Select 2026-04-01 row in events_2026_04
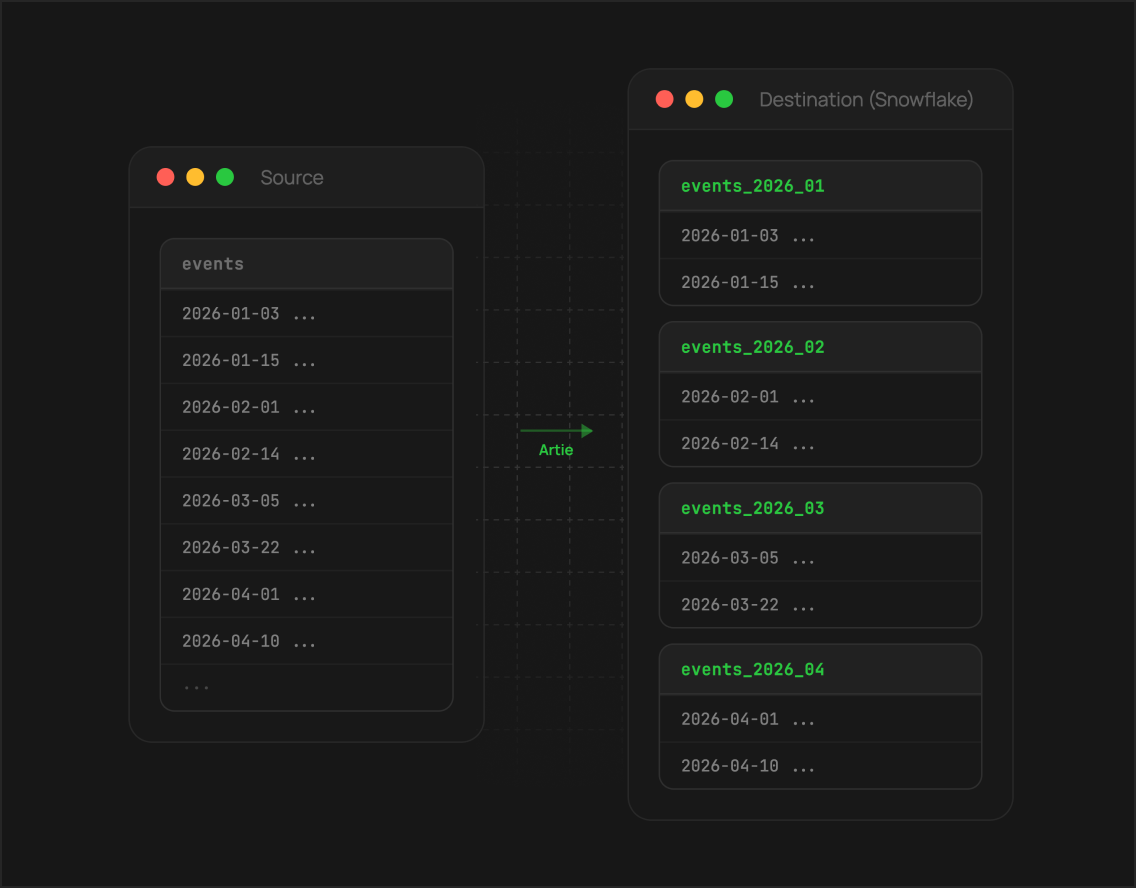This screenshot has width=1136, height=888. [x=820, y=719]
